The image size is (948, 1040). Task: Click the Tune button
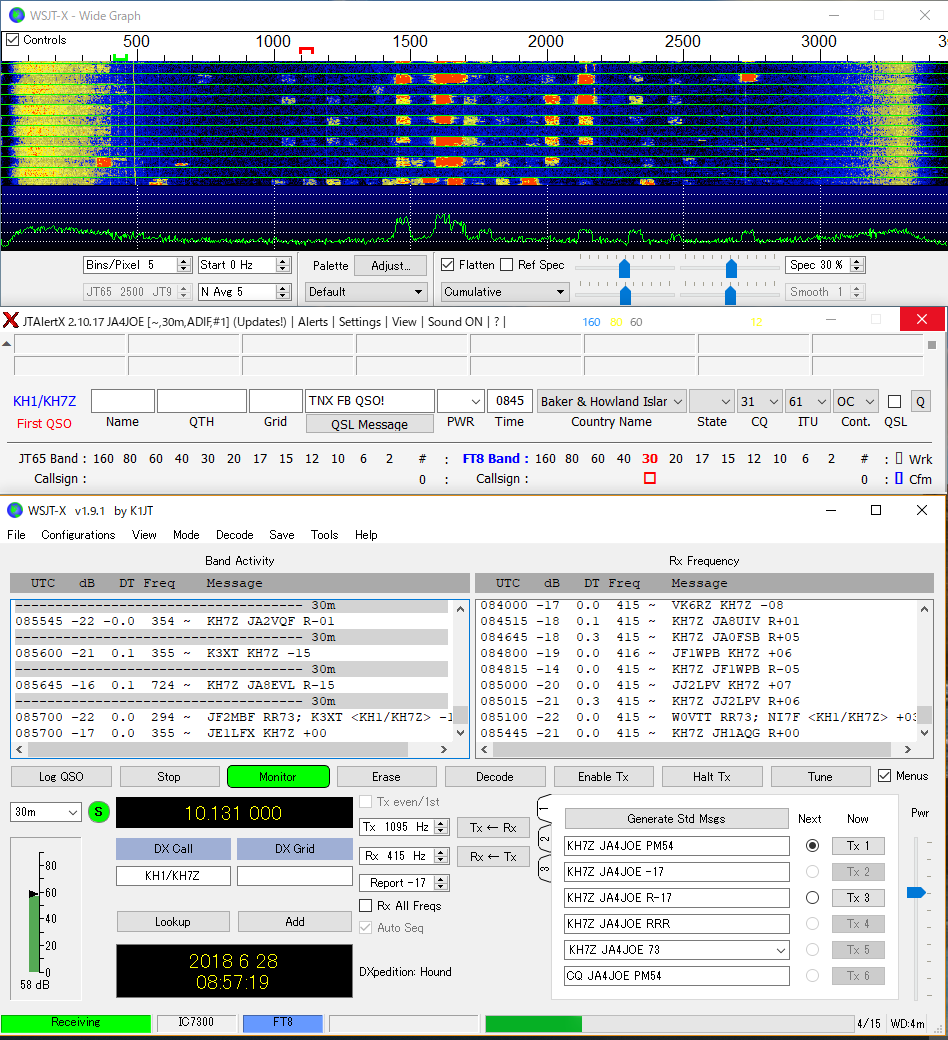(x=820, y=777)
